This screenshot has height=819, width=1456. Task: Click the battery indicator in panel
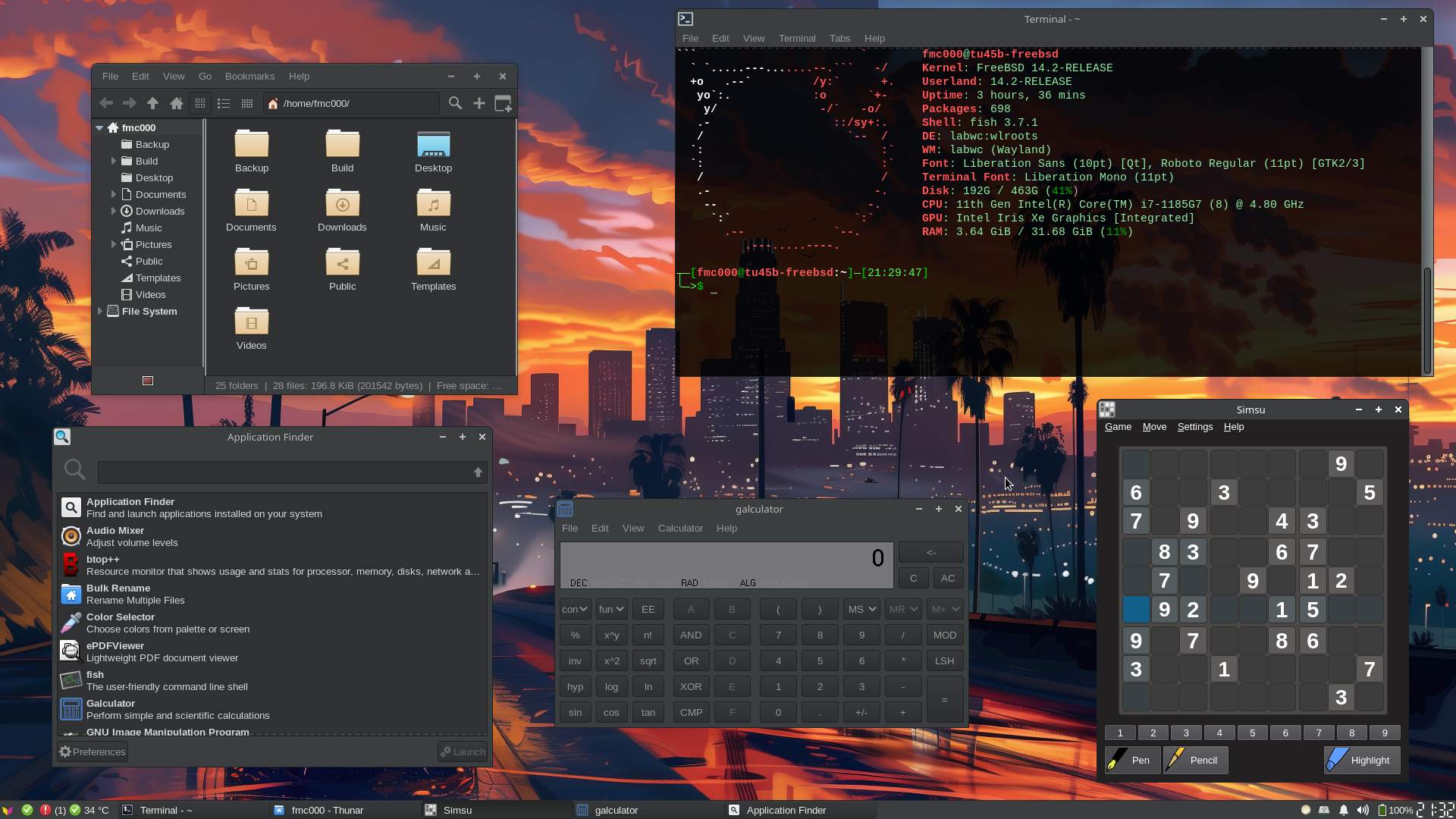(x=1395, y=810)
